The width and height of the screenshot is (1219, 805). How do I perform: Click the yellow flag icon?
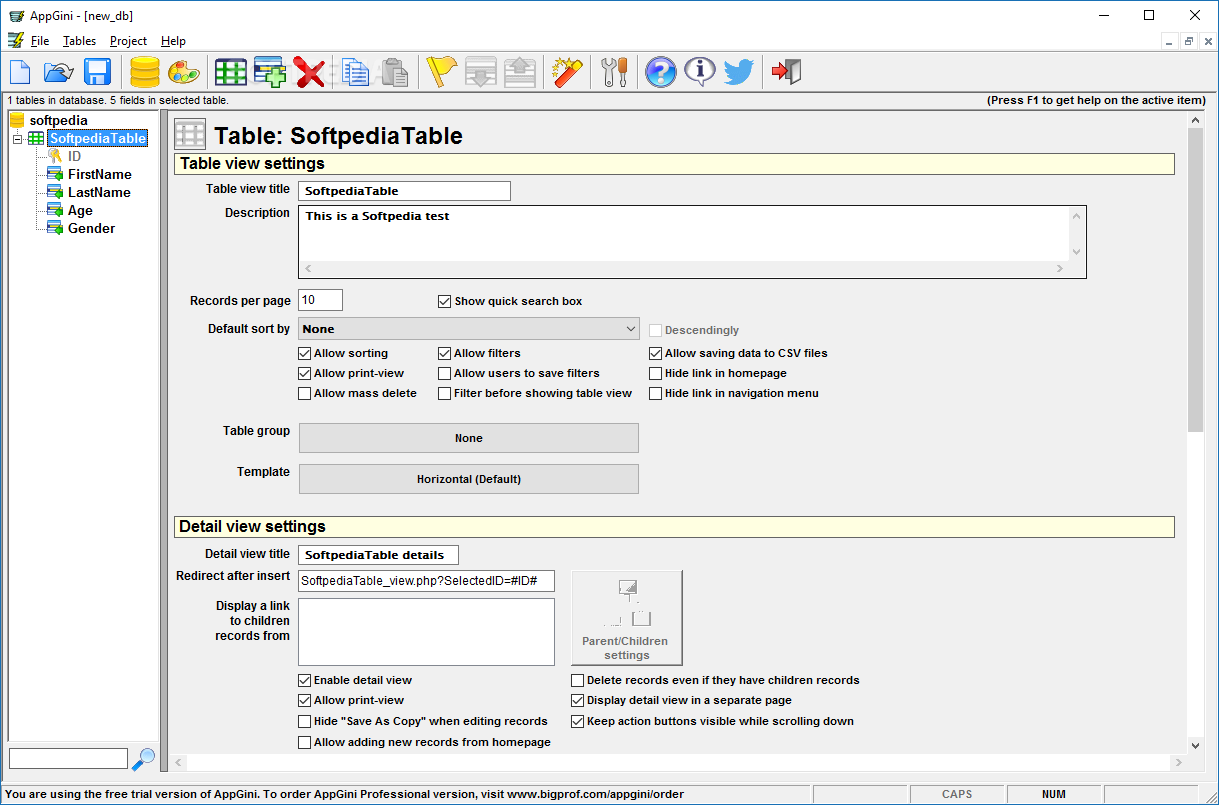pyautogui.click(x=441, y=72)
